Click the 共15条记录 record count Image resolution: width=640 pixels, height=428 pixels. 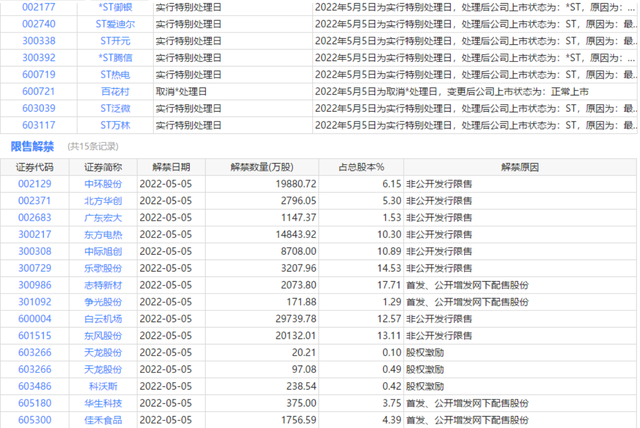click(93, 146)
